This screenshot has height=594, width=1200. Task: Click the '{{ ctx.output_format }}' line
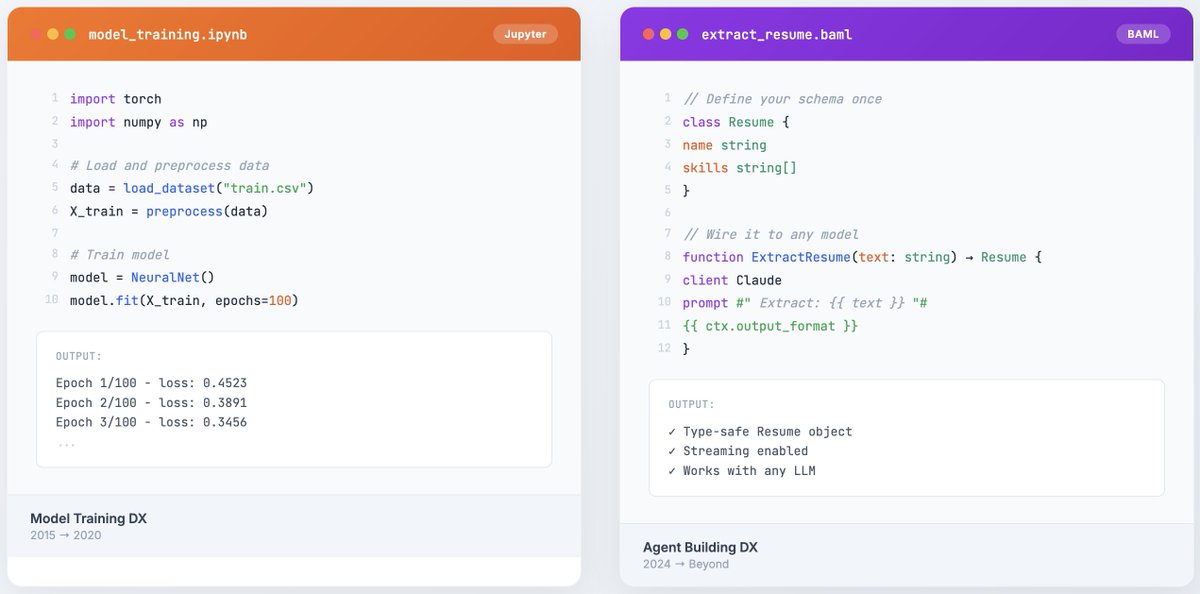(x=770, y=325)
